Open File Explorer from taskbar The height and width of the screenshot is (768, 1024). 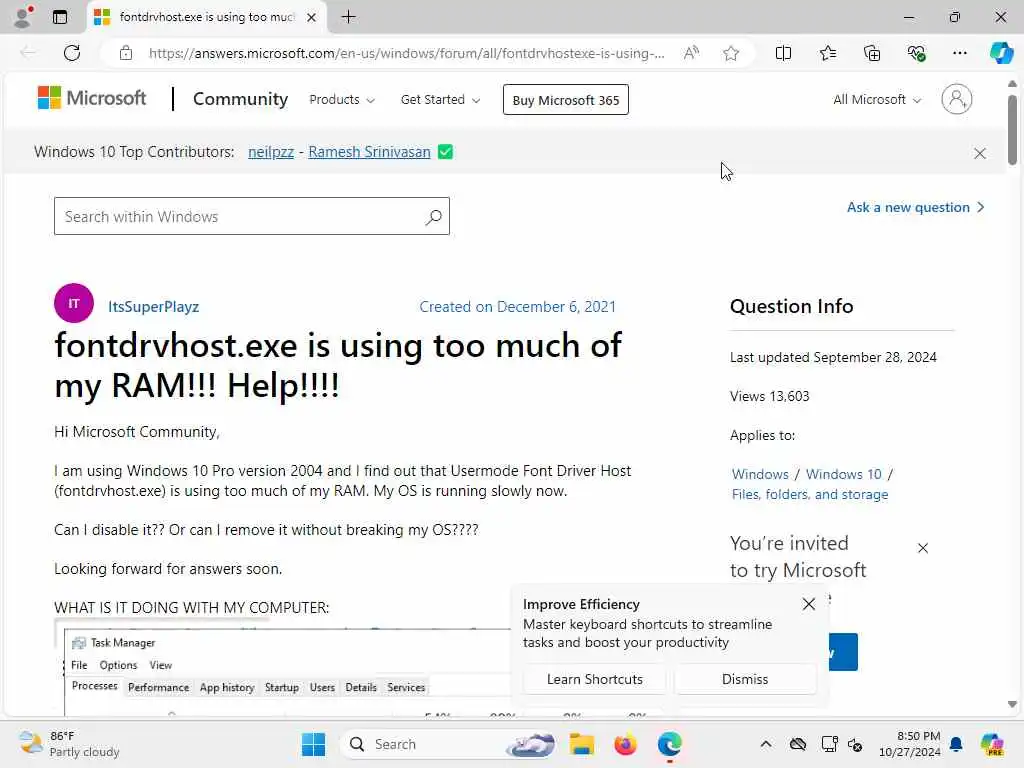tap(581, 744)
